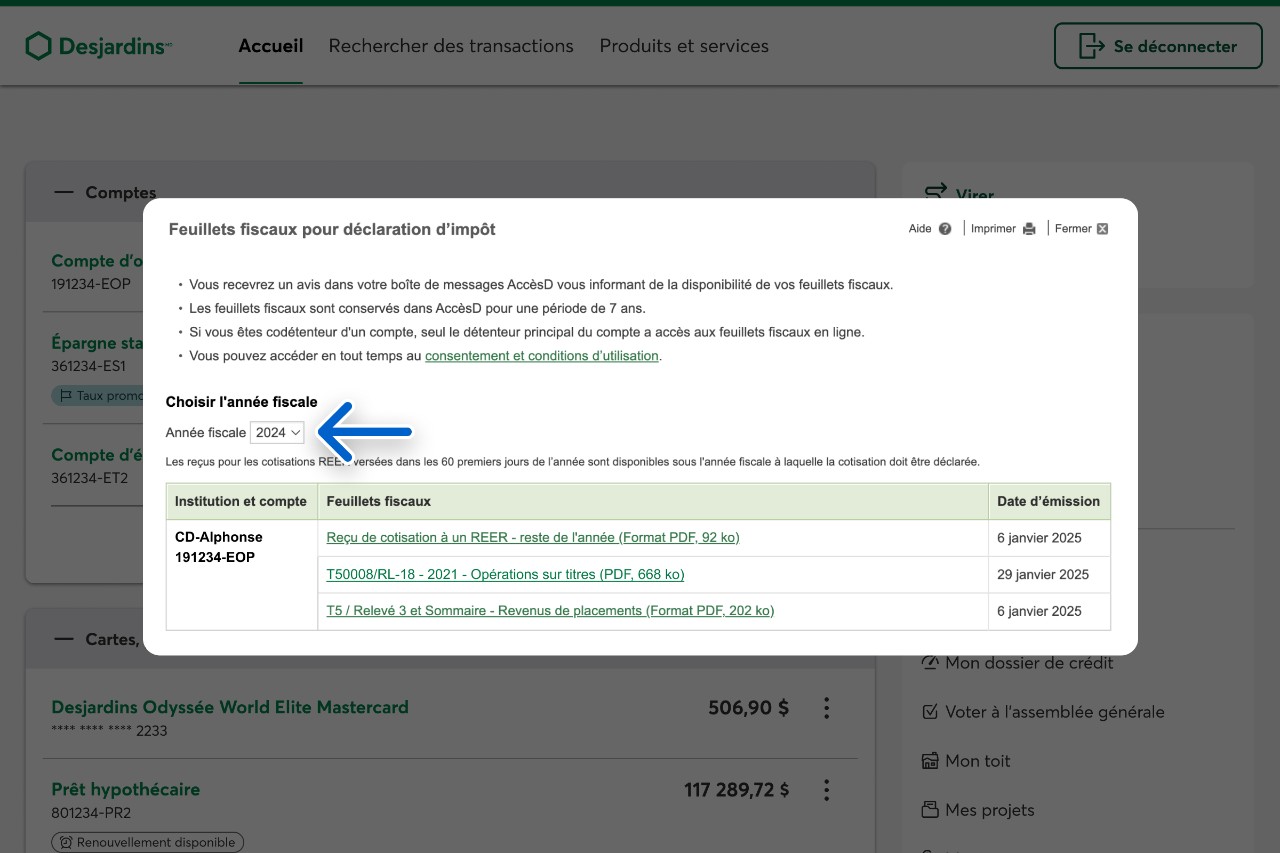1280x853 pixels.
Task: Collapse the Cartes section
Action: click(x=64, y=639)
